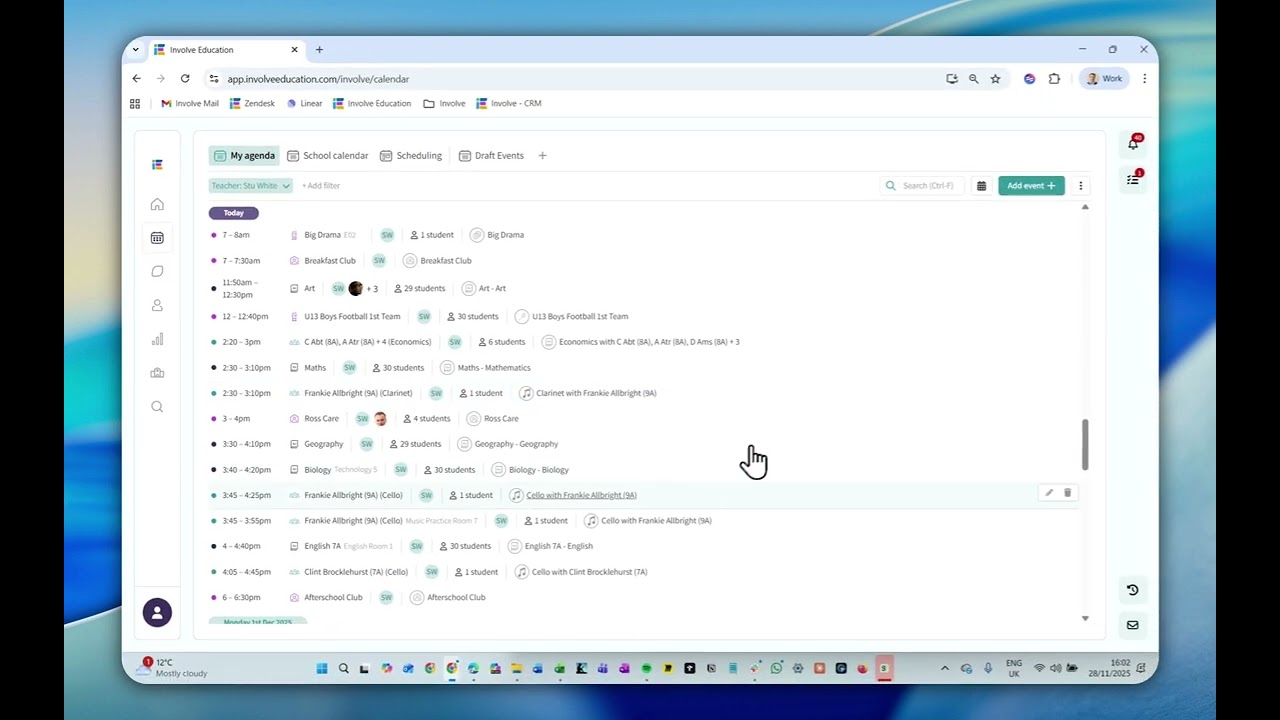Show hidden system tray icons chevron
This screenshot has width=1280, height=720.
point(944,668)
